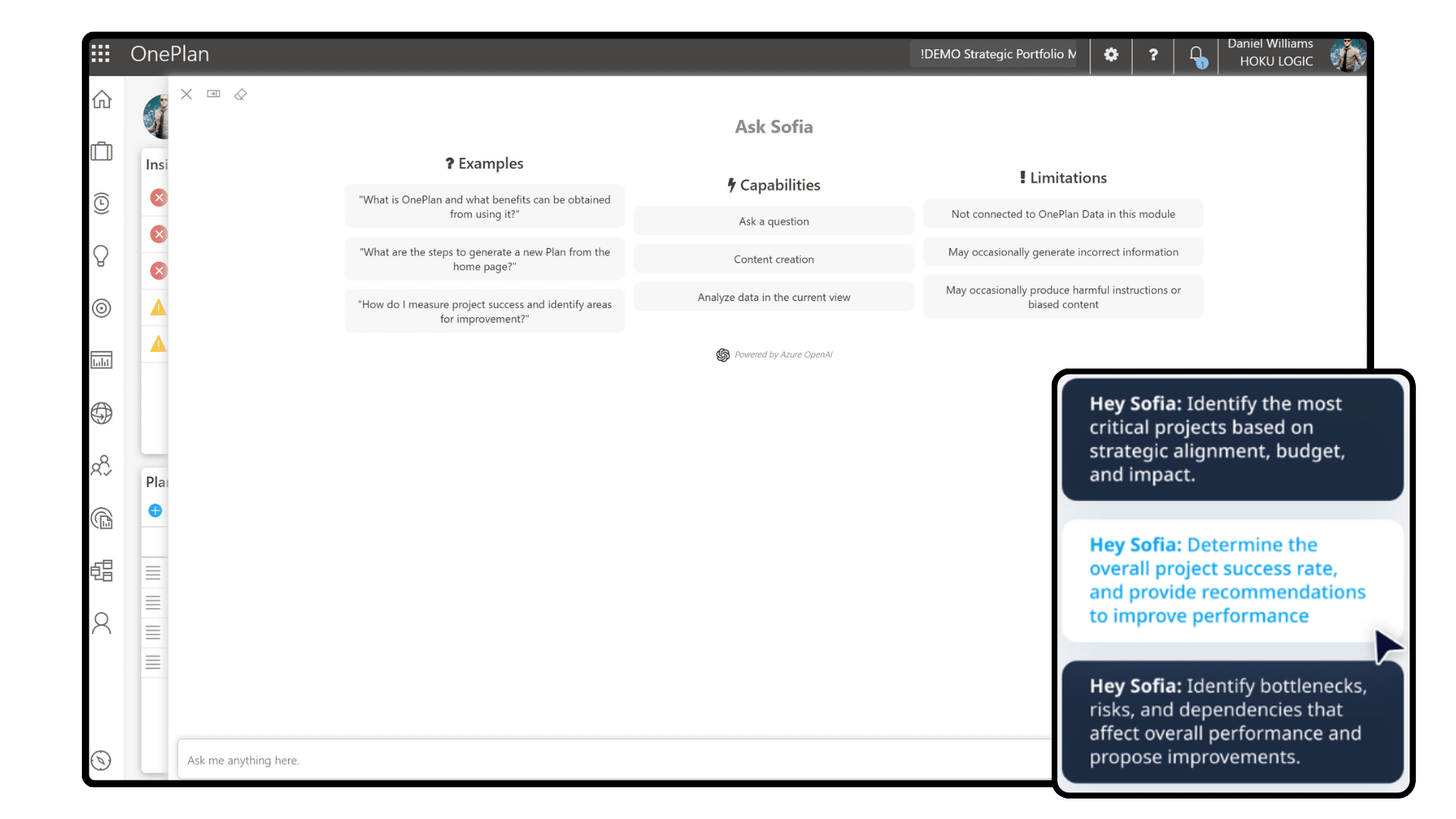The height and width of the screenshot is (819, 1456).
Task: Toggle the first red X status indicator
Action: [x=159, y=198]
